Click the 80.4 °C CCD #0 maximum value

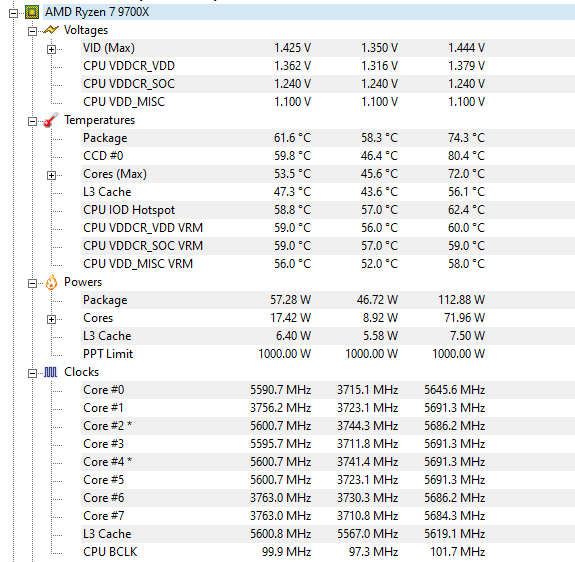click(x=466, y=156)
